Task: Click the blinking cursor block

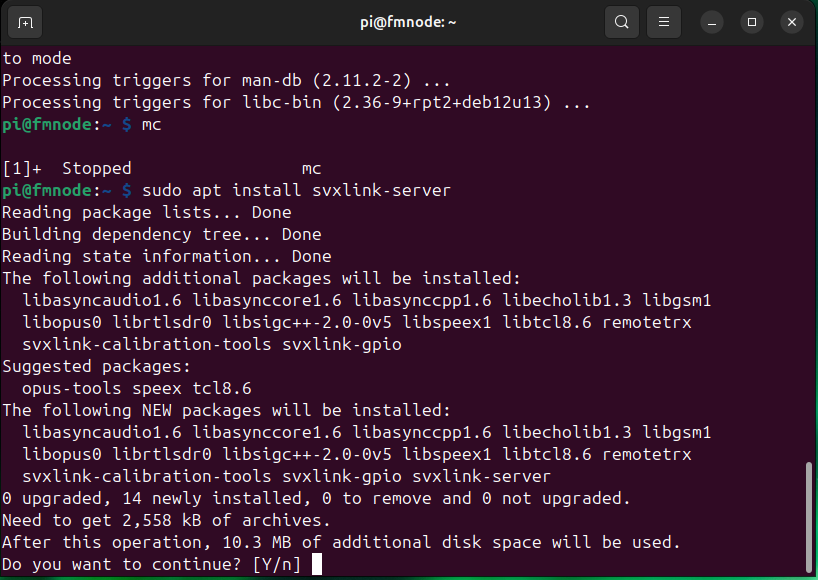Action: pos(317,564)
